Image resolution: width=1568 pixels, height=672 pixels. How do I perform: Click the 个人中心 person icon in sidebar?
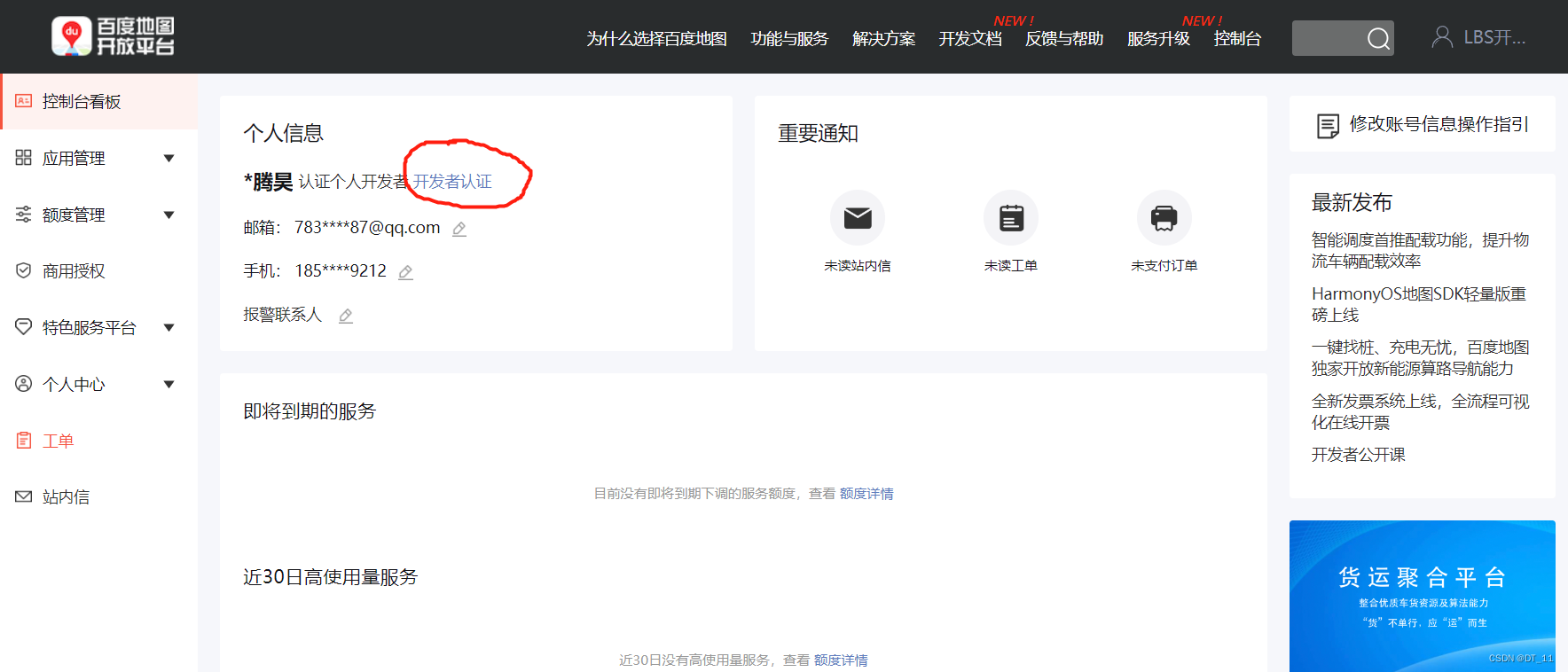click(x=24, y=384)
